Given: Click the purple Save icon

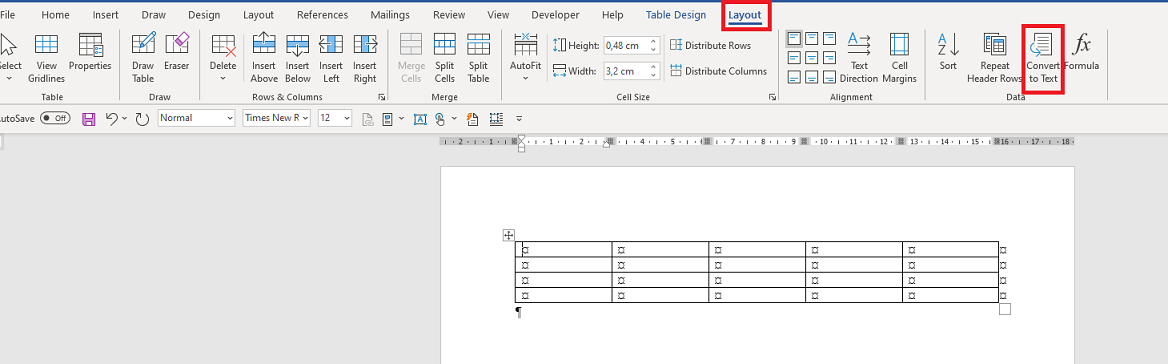Looking at the screenshot, I should point(89,118).
